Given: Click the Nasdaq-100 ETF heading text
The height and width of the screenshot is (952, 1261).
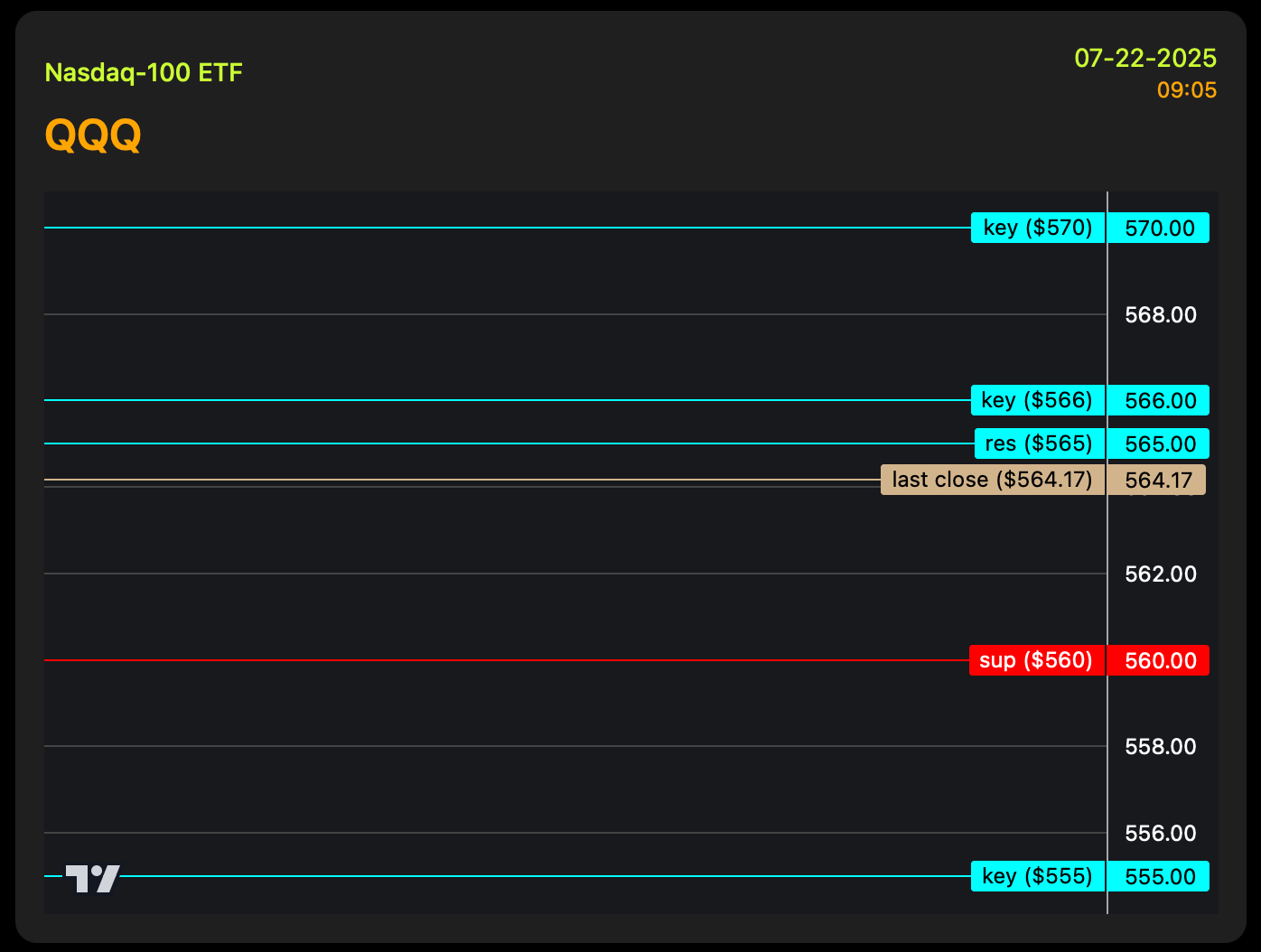Looking at the screenshot, I should pyautogui.click(x=144, y=72).
